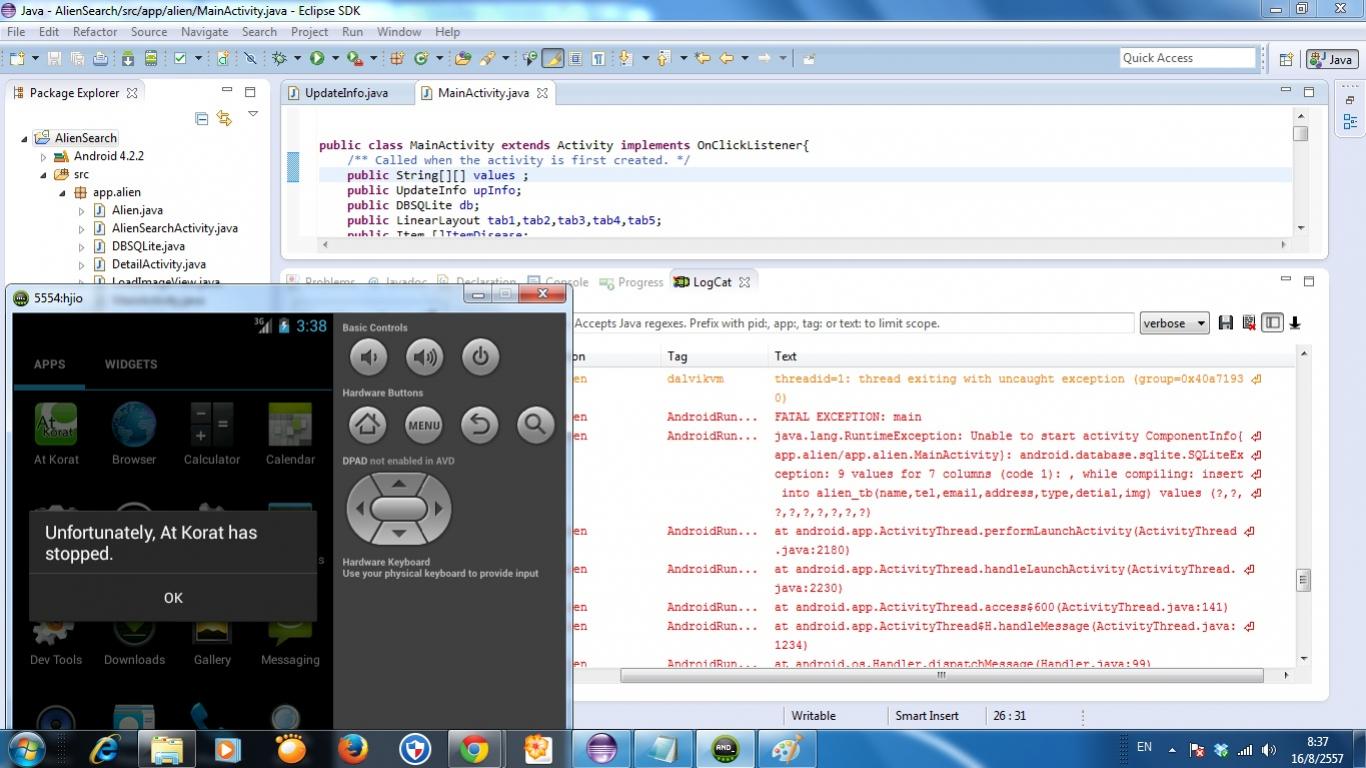Collapse the src folder node
This screenshot has width=1366, height=768.
pos(43,174)
